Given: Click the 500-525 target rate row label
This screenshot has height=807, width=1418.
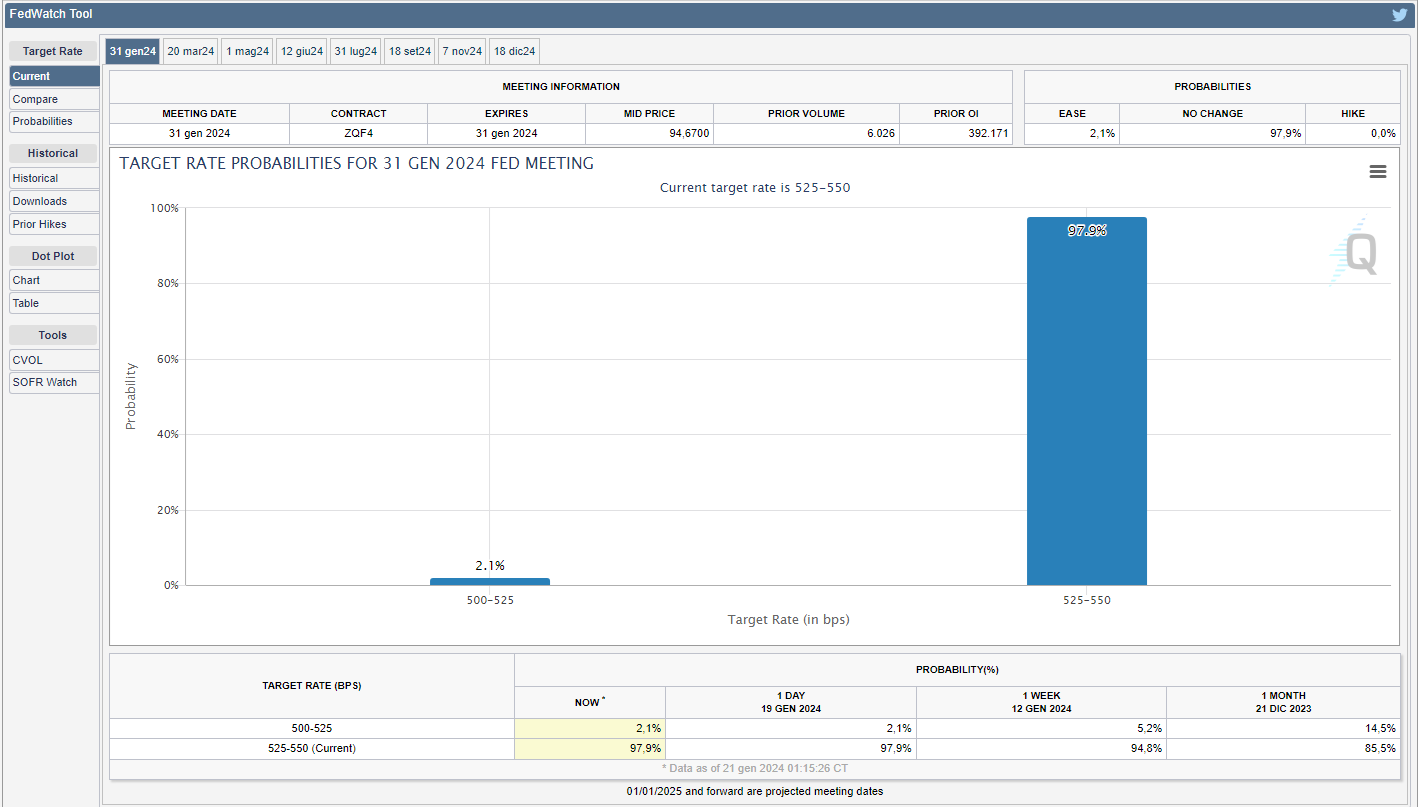Looking at the screenshot, I should click(x=311, y=728).
